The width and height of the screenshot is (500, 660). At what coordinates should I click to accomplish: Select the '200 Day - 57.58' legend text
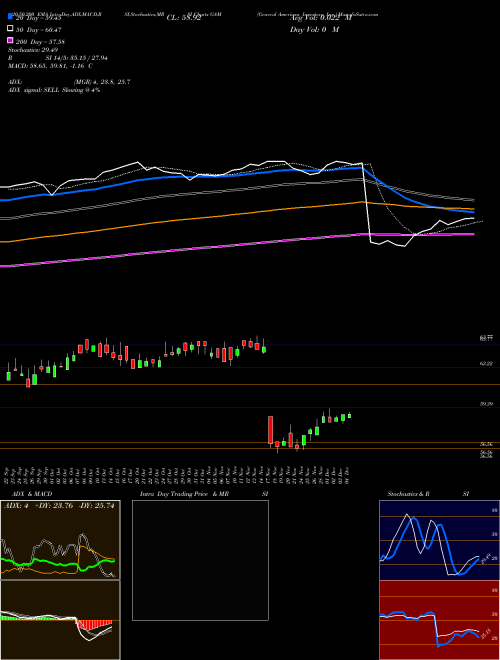click(x=40, y=42)
